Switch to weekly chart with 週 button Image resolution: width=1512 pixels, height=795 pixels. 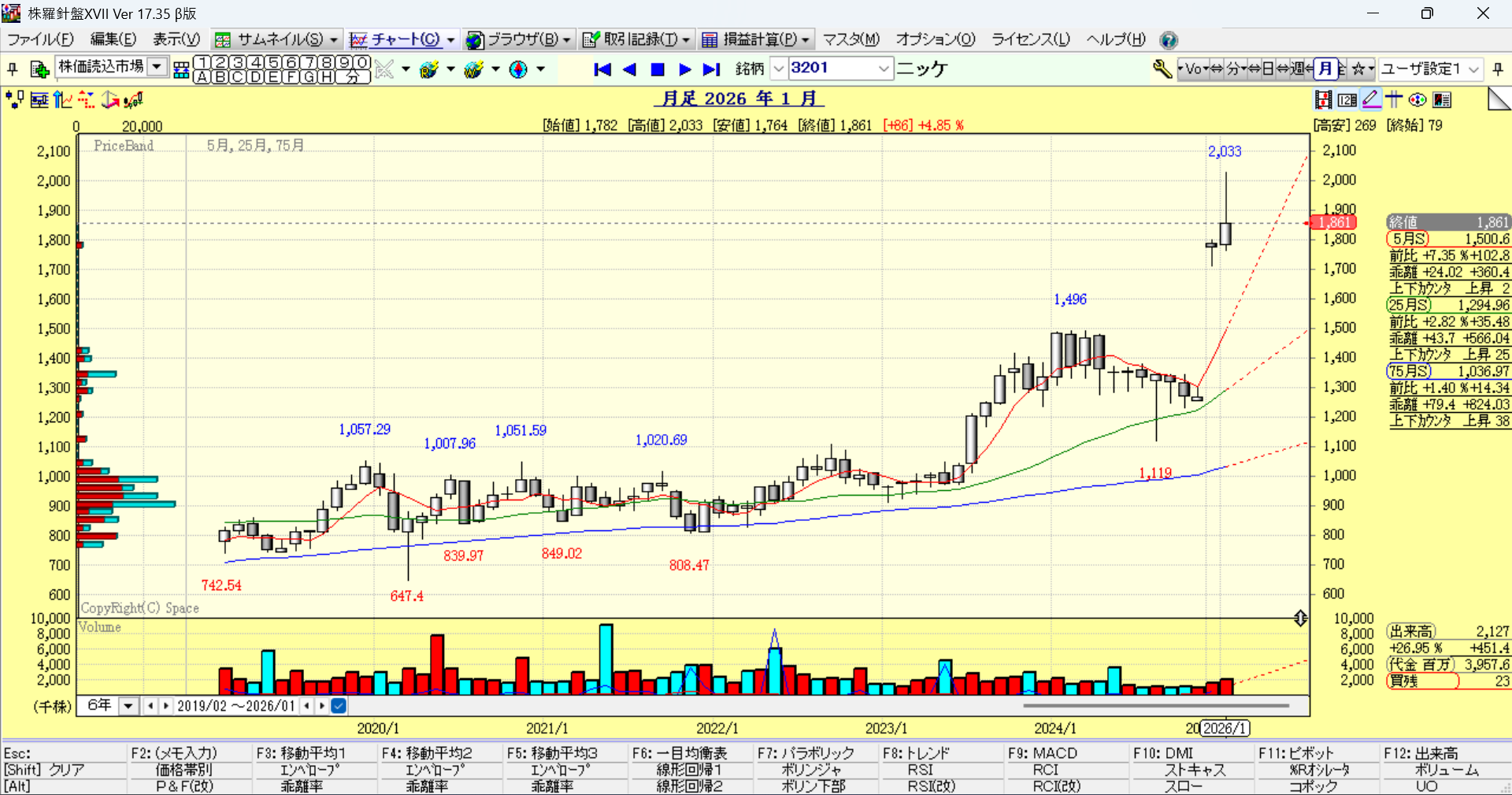click(x=1298, y=69)
